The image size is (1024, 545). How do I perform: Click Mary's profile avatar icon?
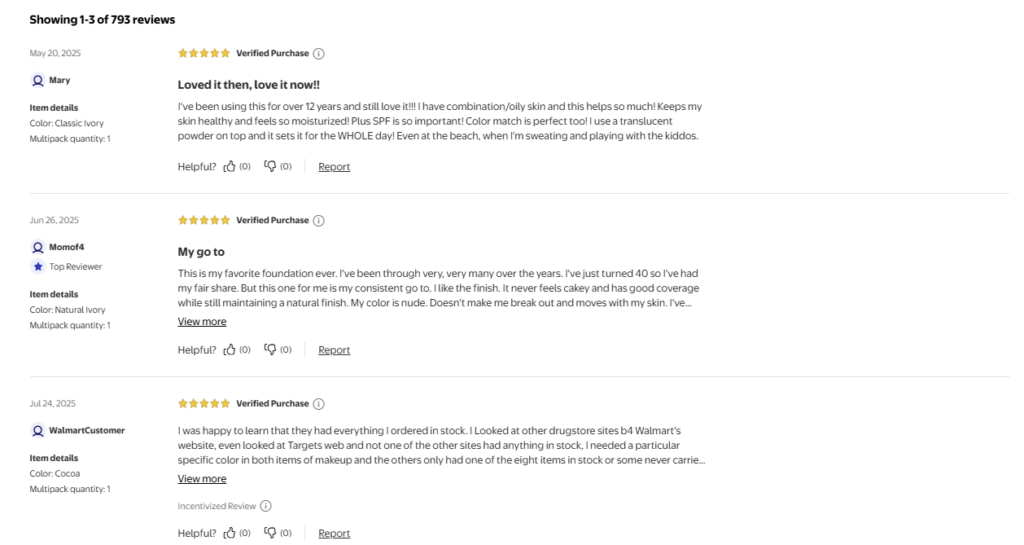[38, 80]
